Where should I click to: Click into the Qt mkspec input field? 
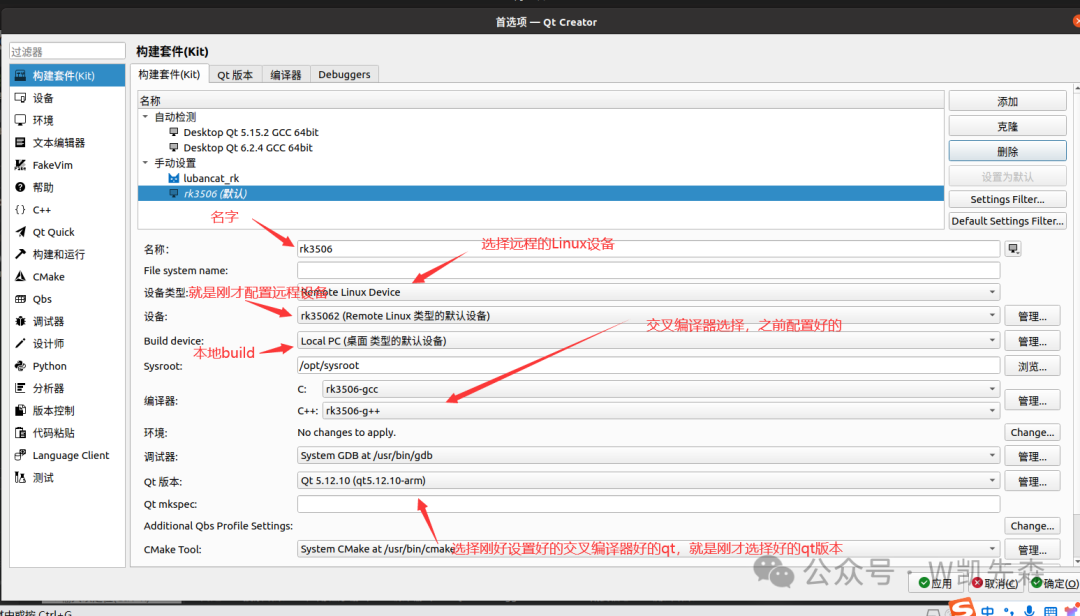648,504
